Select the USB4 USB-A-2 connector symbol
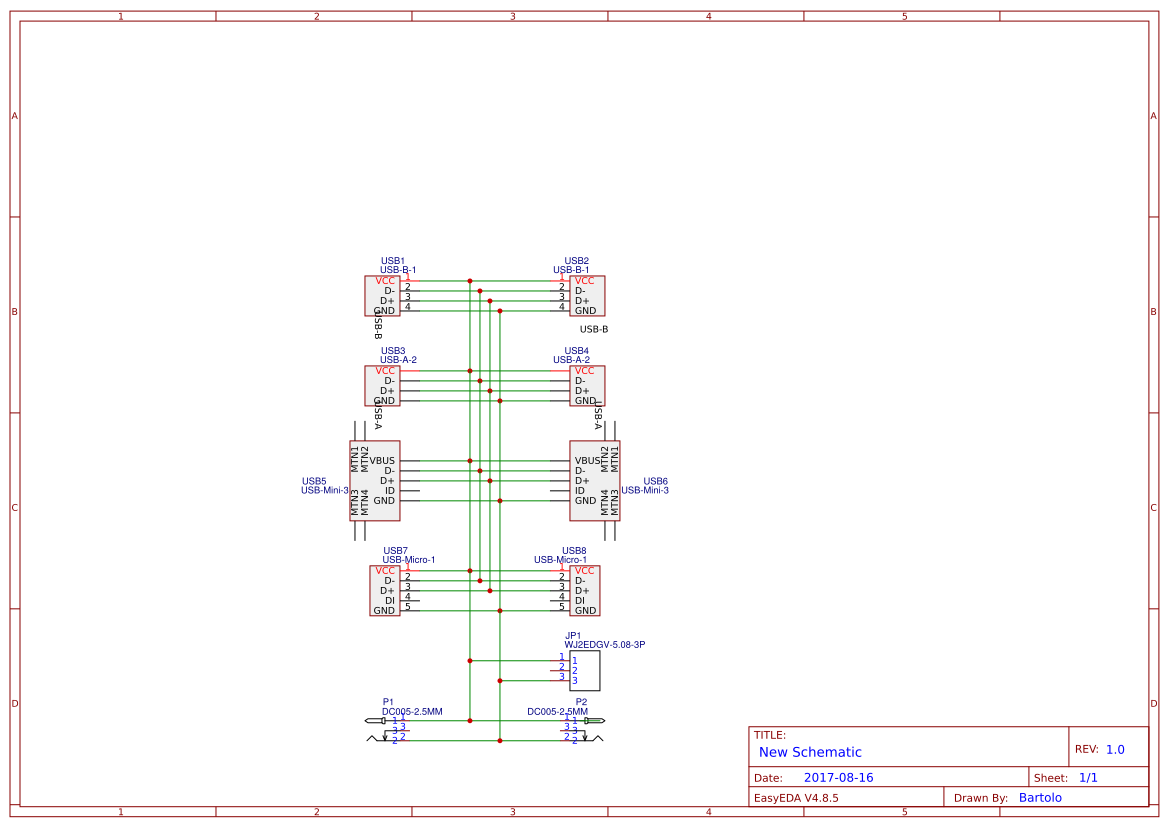 585,385
